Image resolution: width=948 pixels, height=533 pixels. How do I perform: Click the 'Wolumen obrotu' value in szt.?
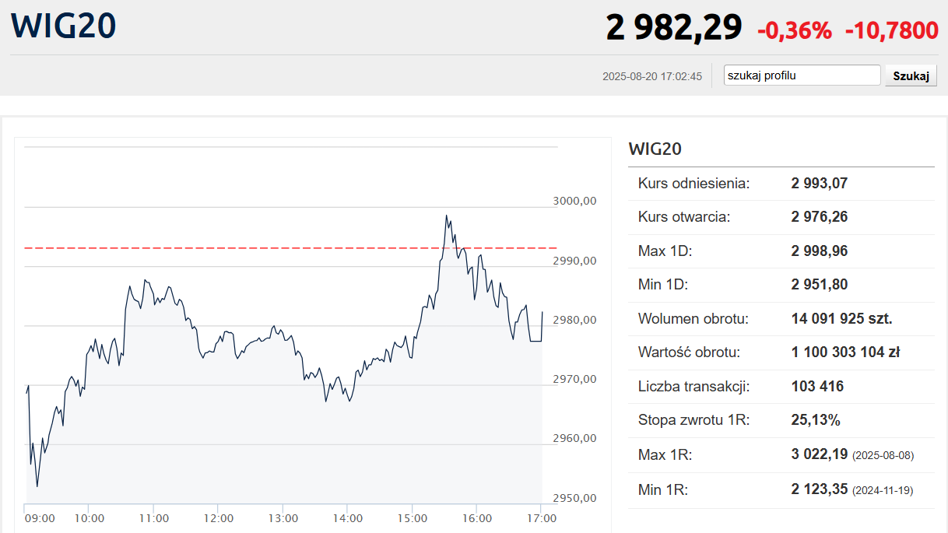[x=841, y=319]
